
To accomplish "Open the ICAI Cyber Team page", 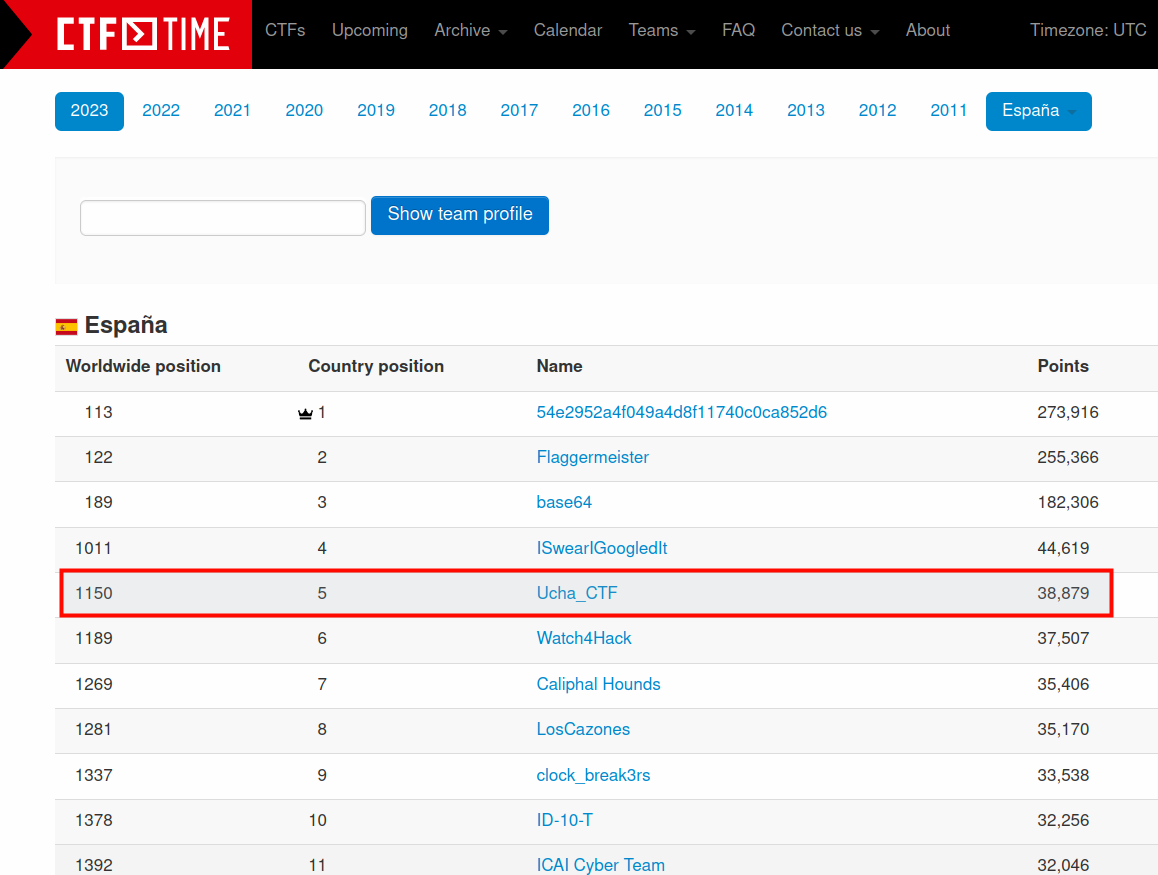I will point(600,865).
